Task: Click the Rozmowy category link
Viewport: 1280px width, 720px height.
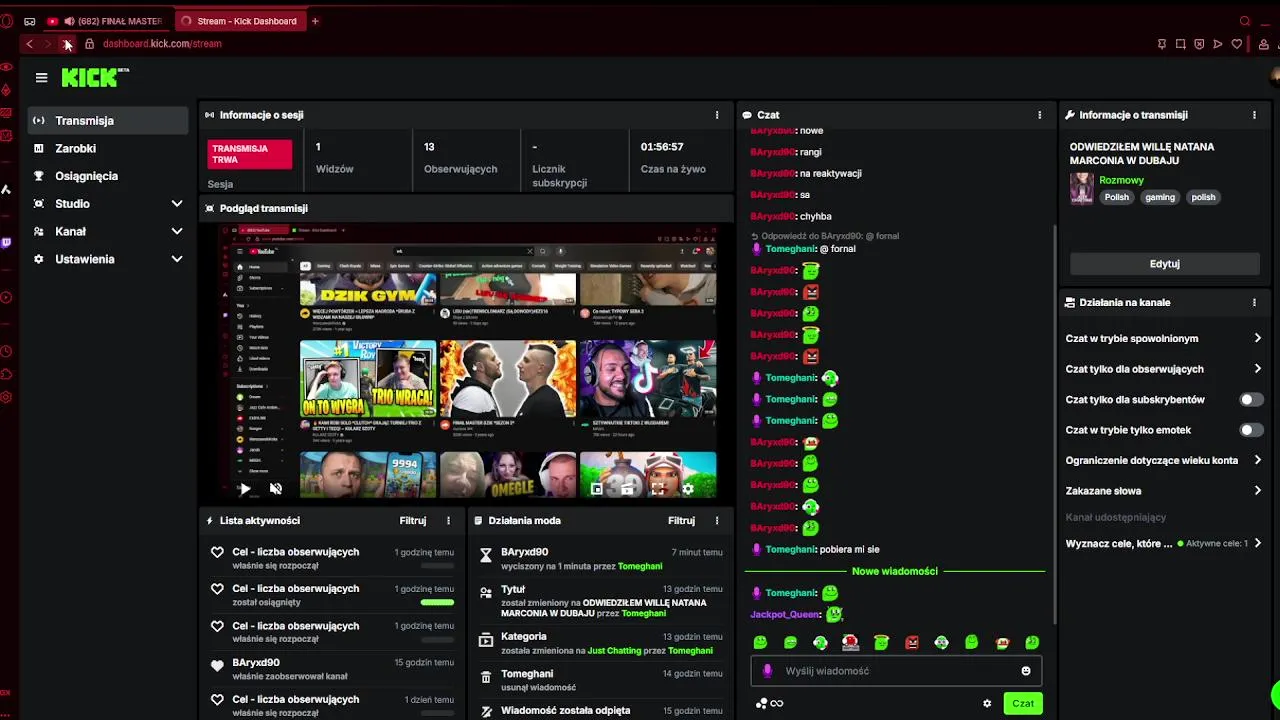Action: (x=1121, y=180)
